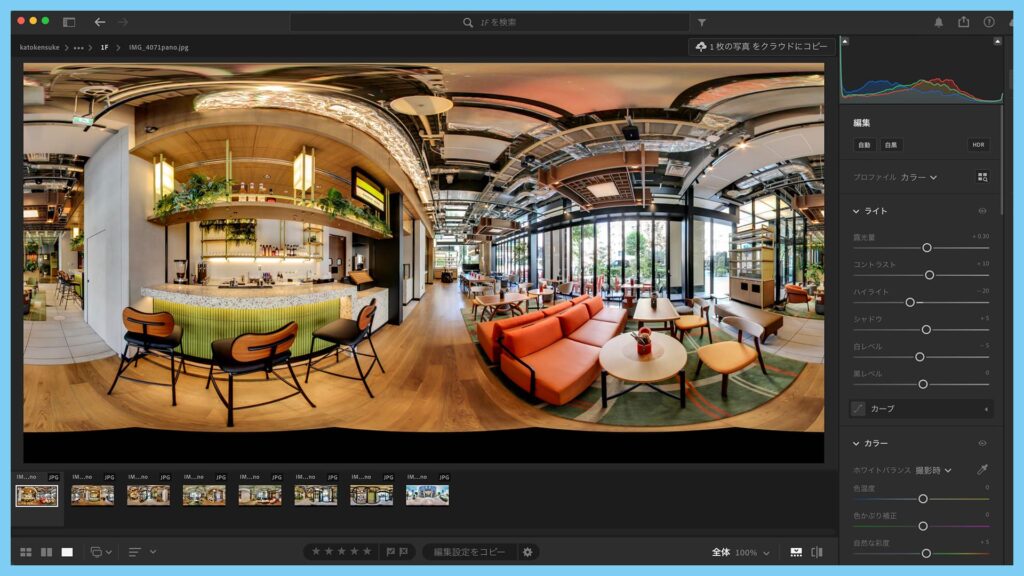Toggle the left sidebar panel icon
Screen dimensions: 1024x576
pyautogui.click(x=69, y=21)
